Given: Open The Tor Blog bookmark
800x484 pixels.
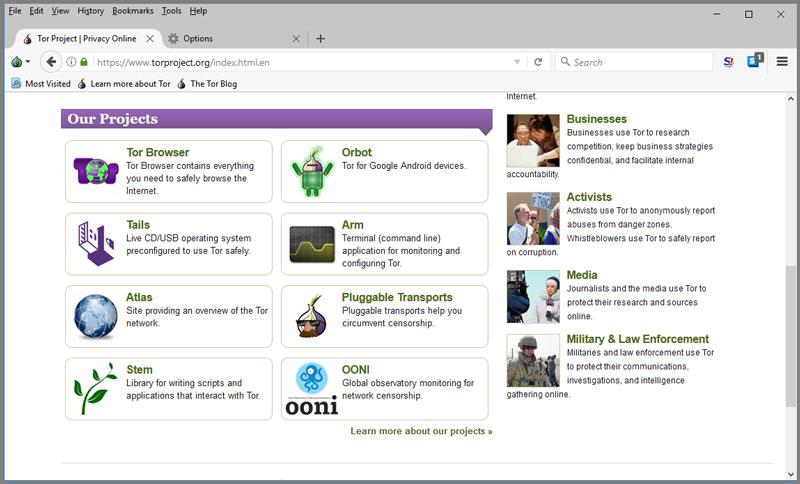Looking at the screenshot, I should [207, 84].
